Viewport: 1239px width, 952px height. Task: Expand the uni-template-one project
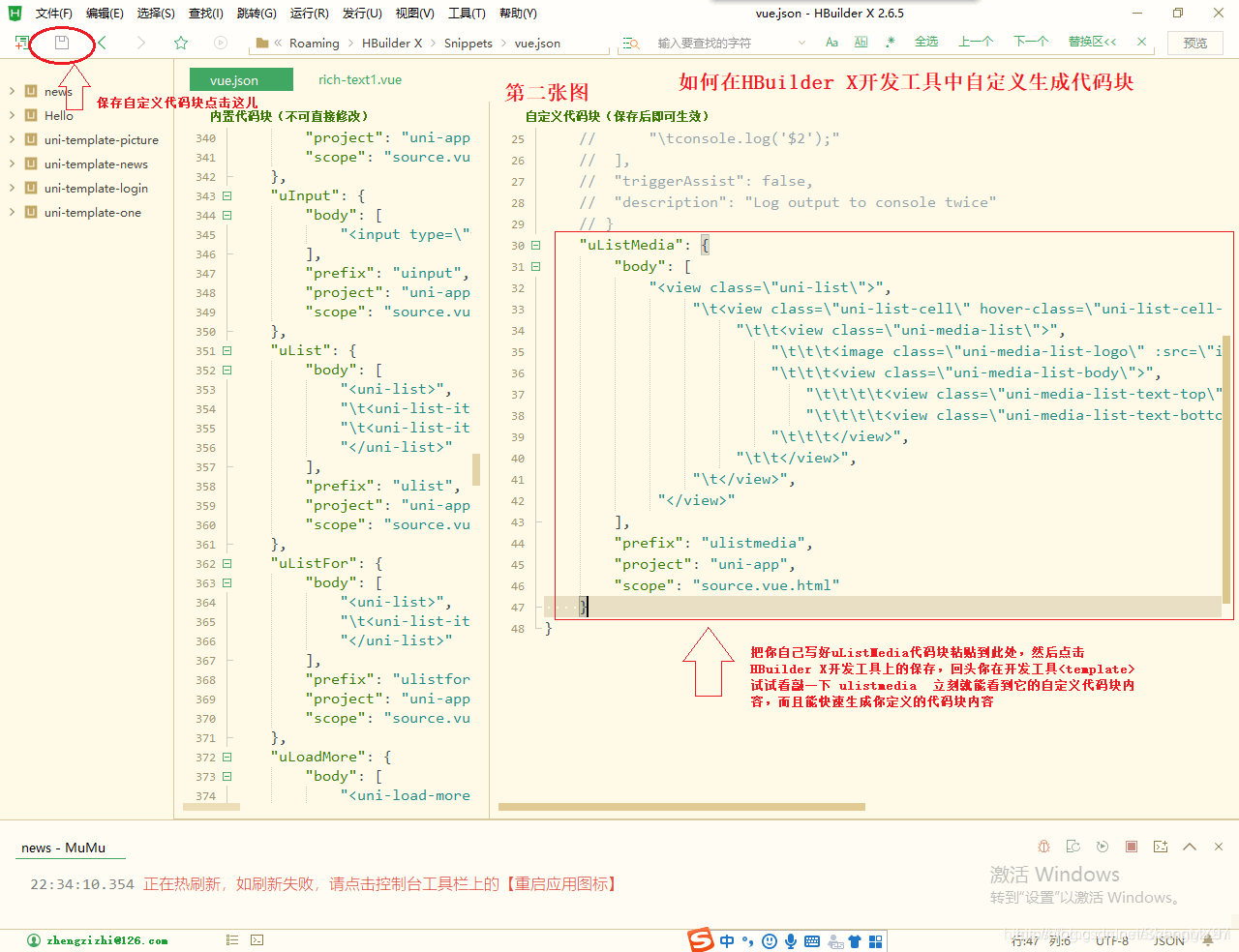[x=12, y=212]
